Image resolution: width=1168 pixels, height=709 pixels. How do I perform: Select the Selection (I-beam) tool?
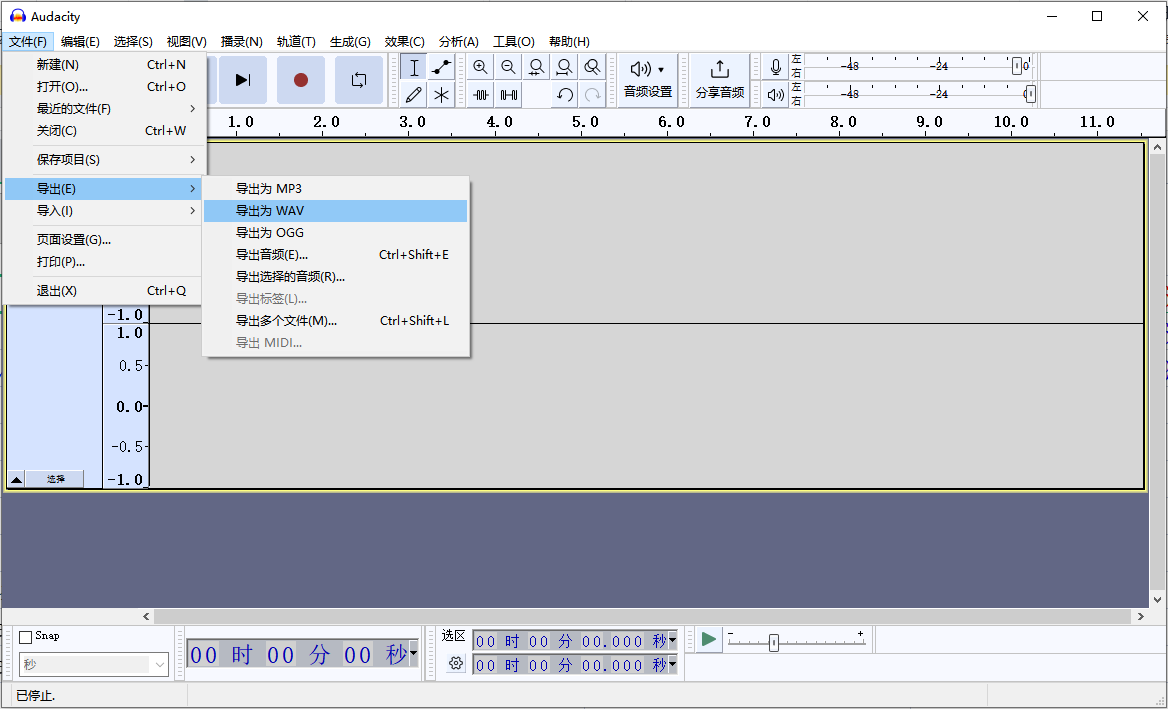click(413, 67)
